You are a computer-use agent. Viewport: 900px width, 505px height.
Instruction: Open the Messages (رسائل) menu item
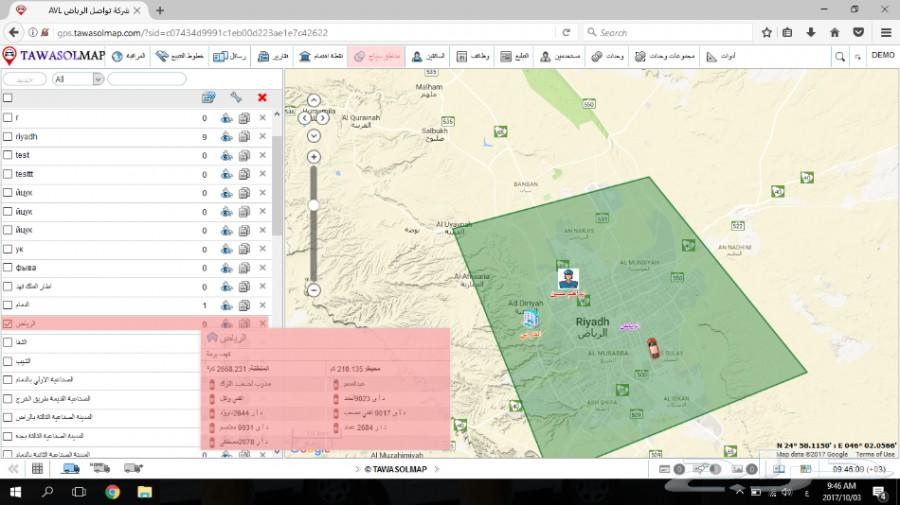[x=229, y=56]
